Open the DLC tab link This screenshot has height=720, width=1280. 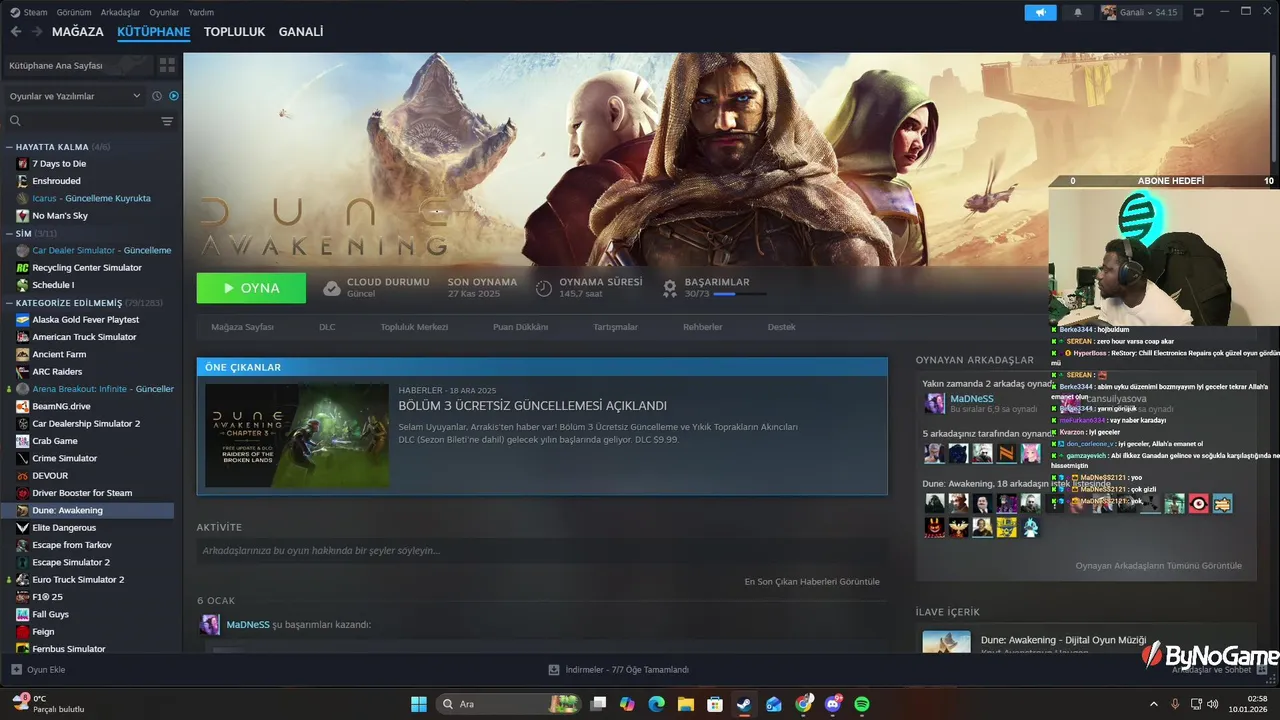[x=327, y=327]
